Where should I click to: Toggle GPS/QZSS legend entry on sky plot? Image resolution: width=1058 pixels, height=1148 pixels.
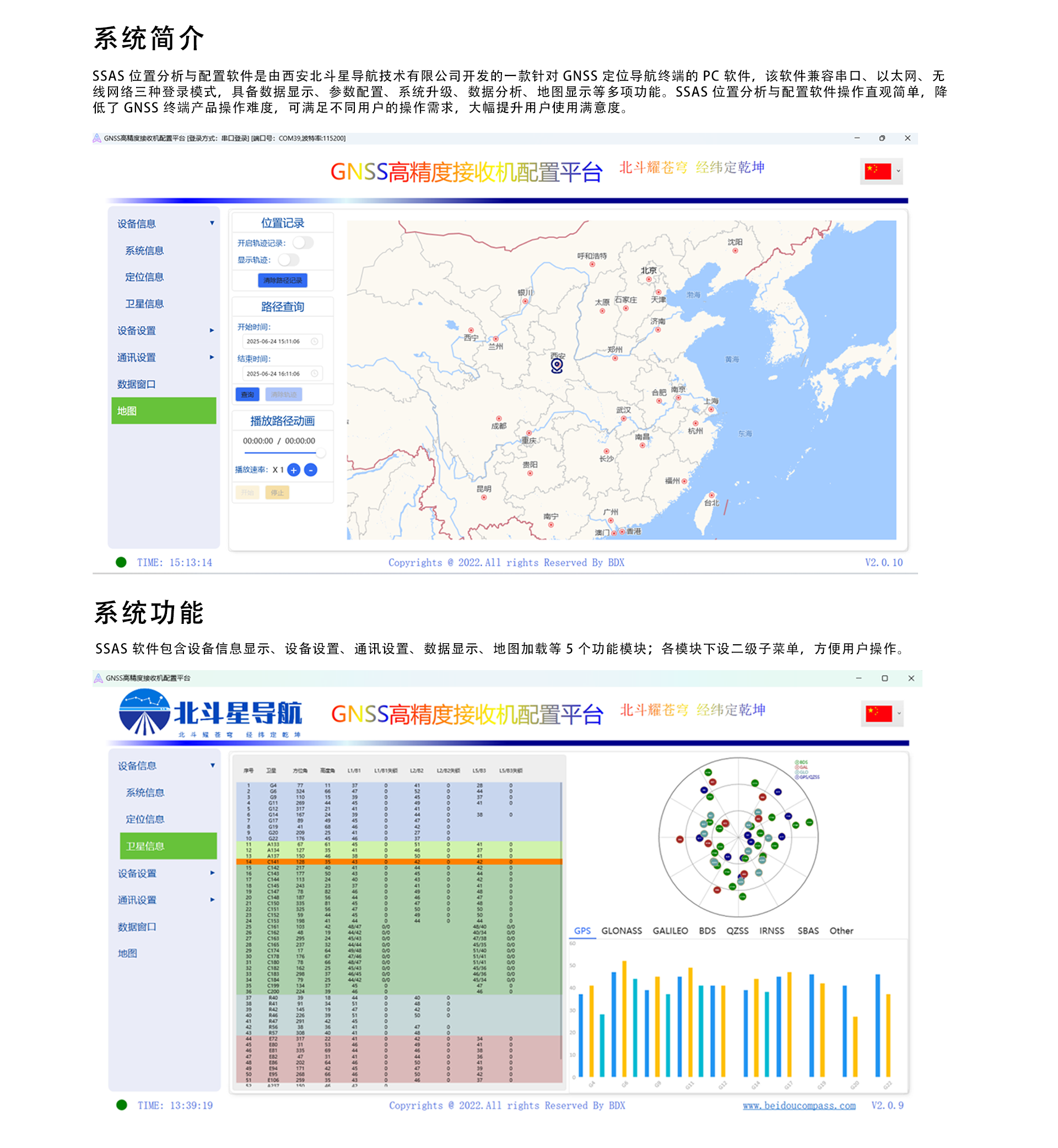coord(807,778)
